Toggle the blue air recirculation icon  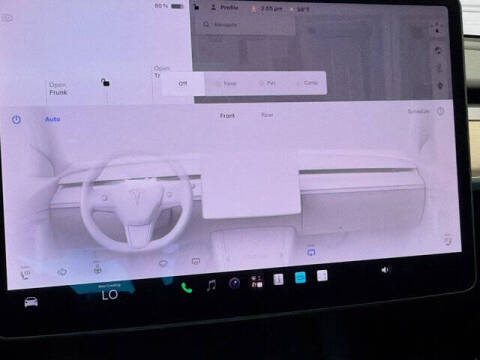click(x=311, y=252)
